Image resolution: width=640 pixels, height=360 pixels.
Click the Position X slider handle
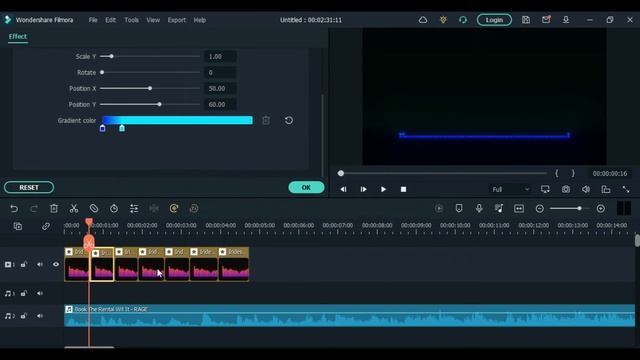click(150, 88)
